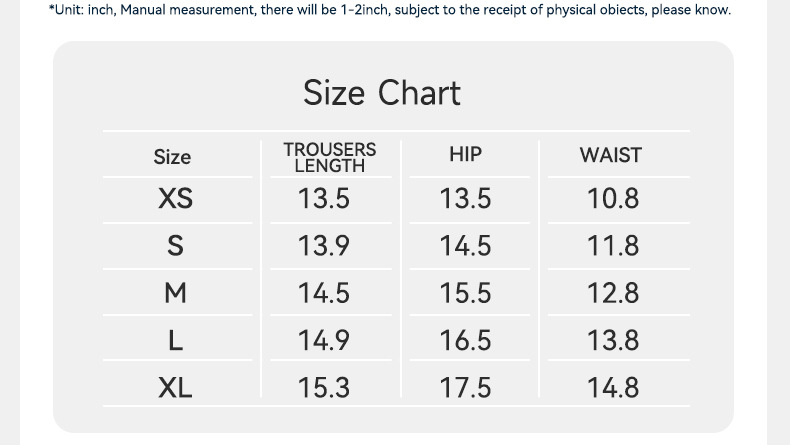Click the XL hip value 17.5
This screenshot has width=790, height=445.
(x=465, y=388)
